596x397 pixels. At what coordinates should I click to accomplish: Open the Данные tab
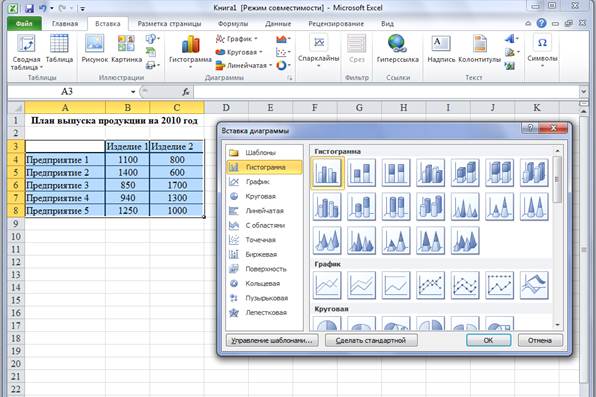click(278, 24)
